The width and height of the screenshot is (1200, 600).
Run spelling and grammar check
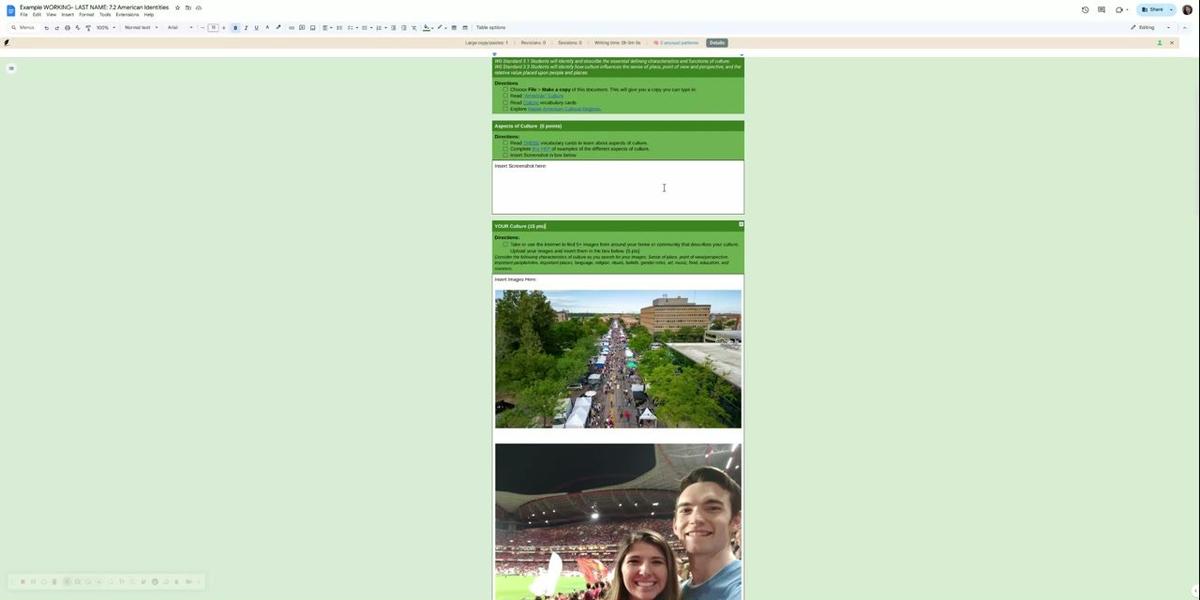coord(77,27)
